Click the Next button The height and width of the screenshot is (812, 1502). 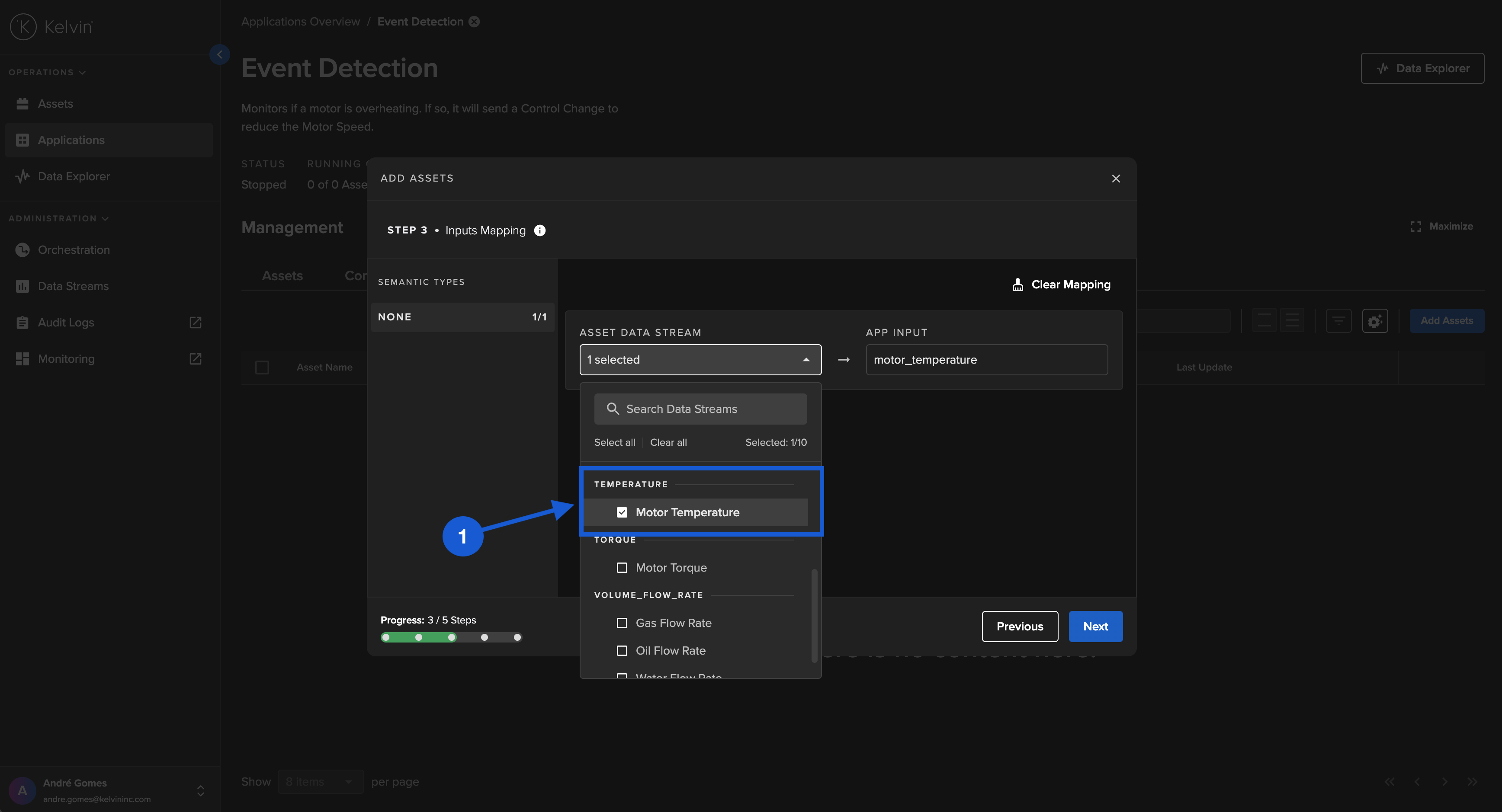[x=1095, y=626]
